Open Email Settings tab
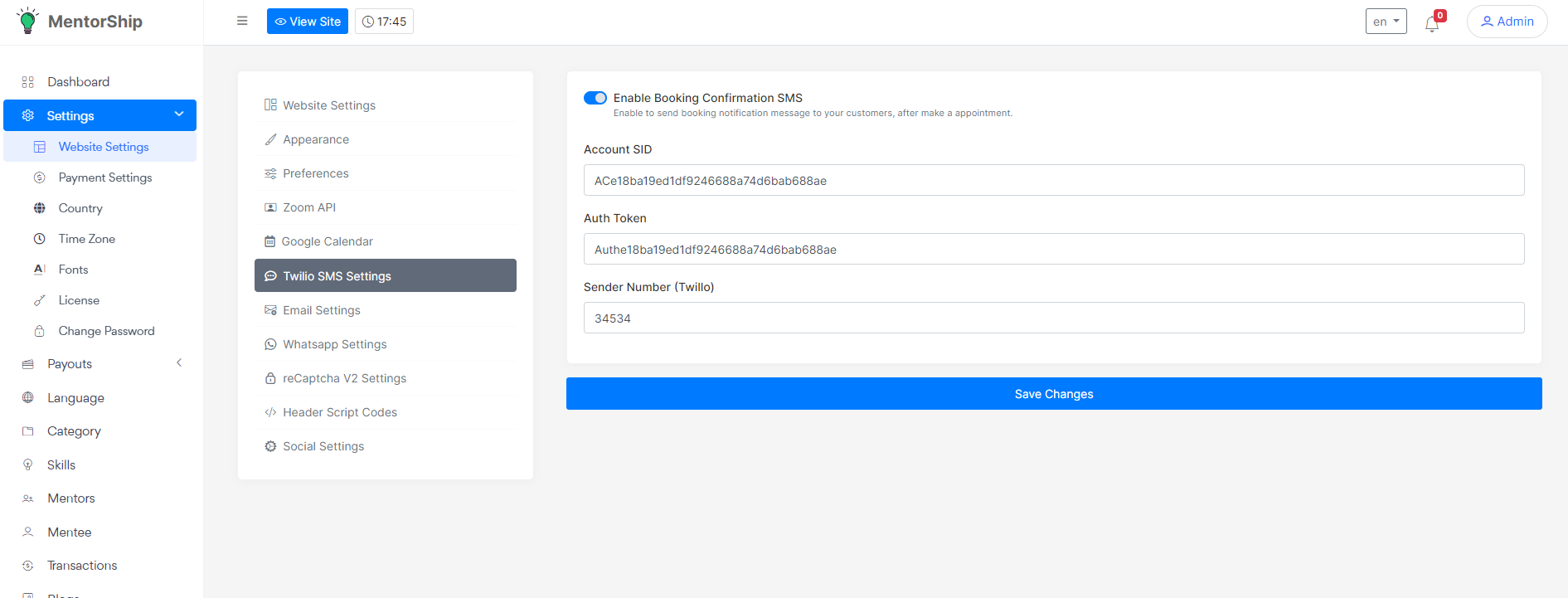This screenshot has width=1568, height=598. coord(321,310)
